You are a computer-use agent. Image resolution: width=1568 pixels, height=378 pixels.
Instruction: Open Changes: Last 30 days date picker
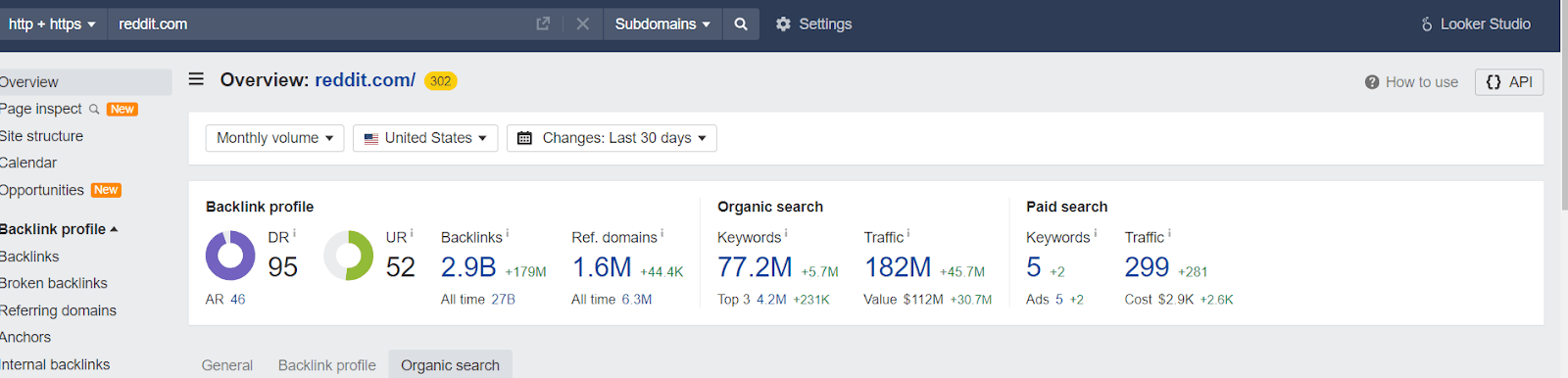612,138
